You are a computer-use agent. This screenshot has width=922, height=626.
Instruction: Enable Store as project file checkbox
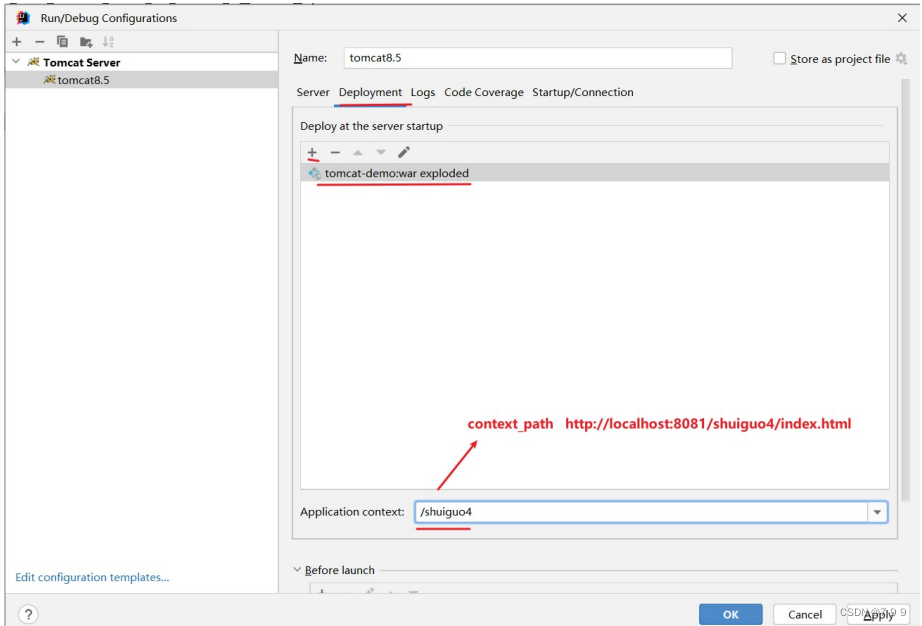780,59
